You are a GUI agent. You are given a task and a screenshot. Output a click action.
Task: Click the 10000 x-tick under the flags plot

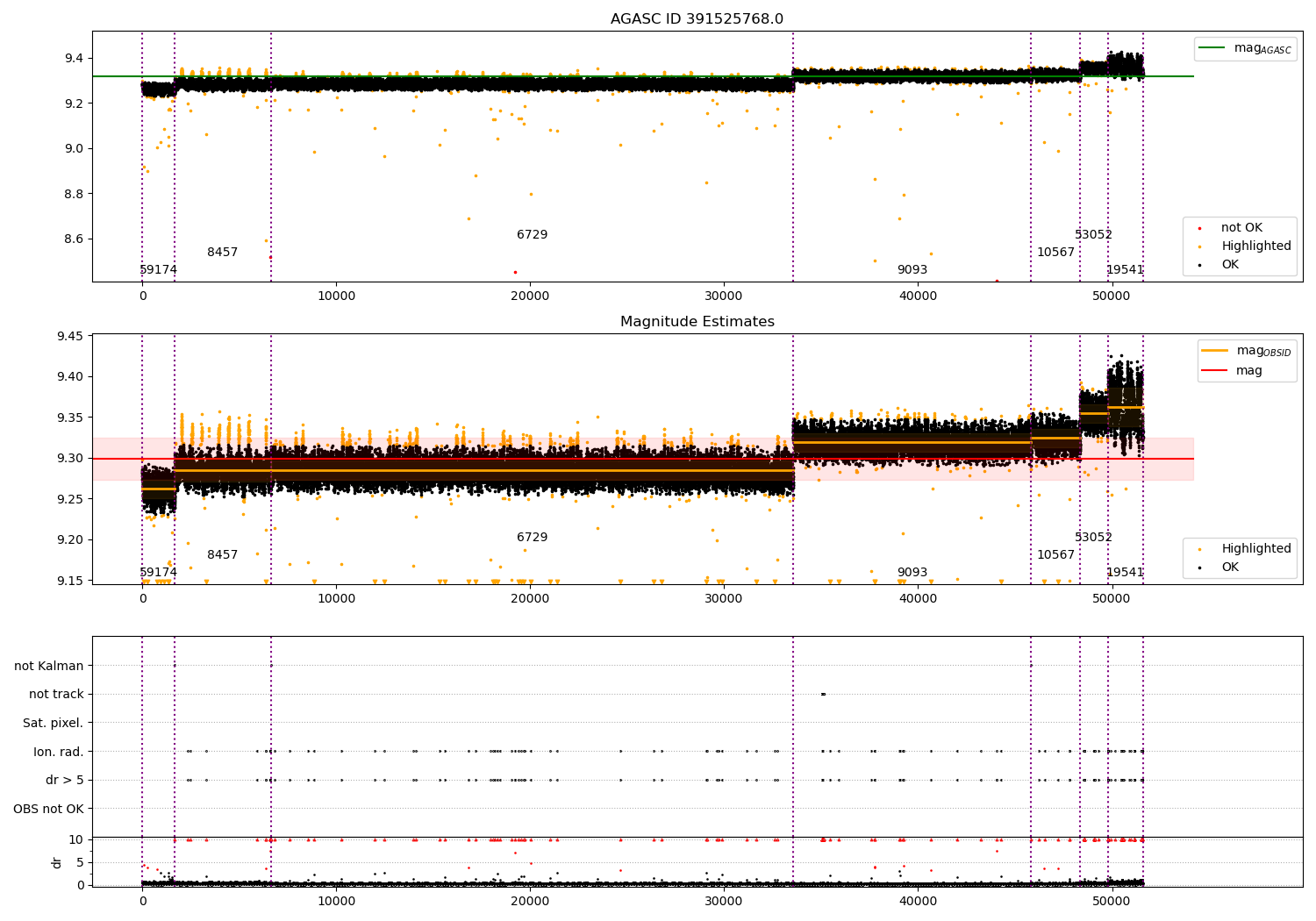pyautogui.click(x=336, y=901)
